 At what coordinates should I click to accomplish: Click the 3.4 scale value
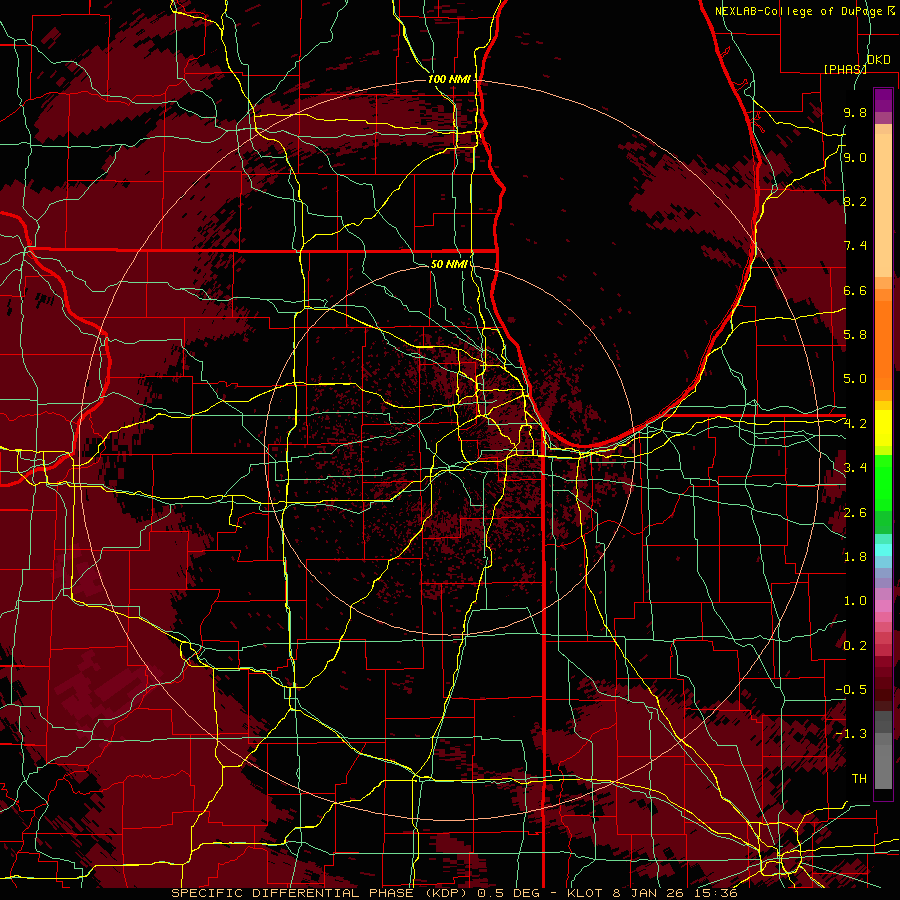point(855,468)
